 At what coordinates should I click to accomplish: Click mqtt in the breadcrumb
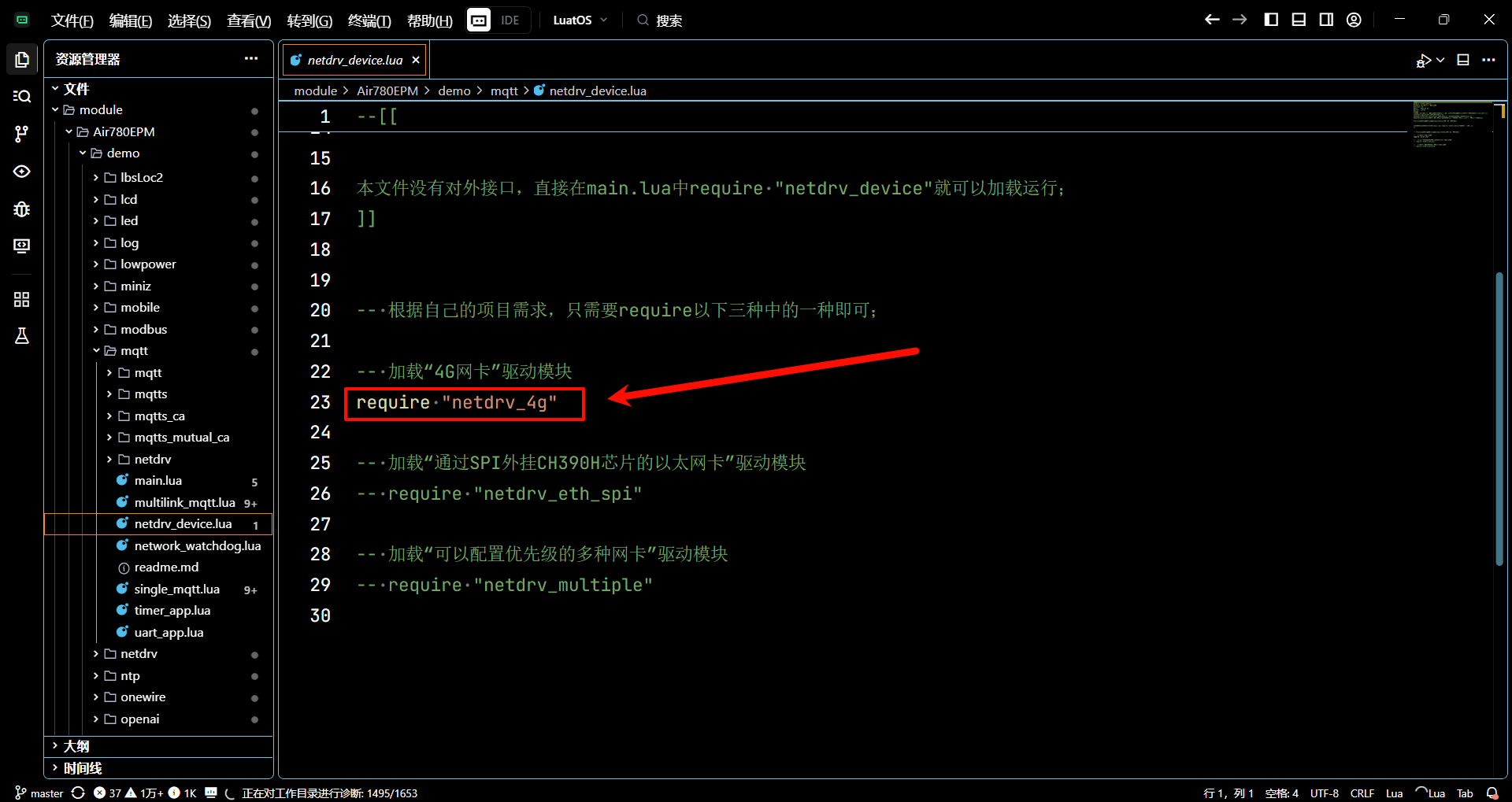[504, 91]
